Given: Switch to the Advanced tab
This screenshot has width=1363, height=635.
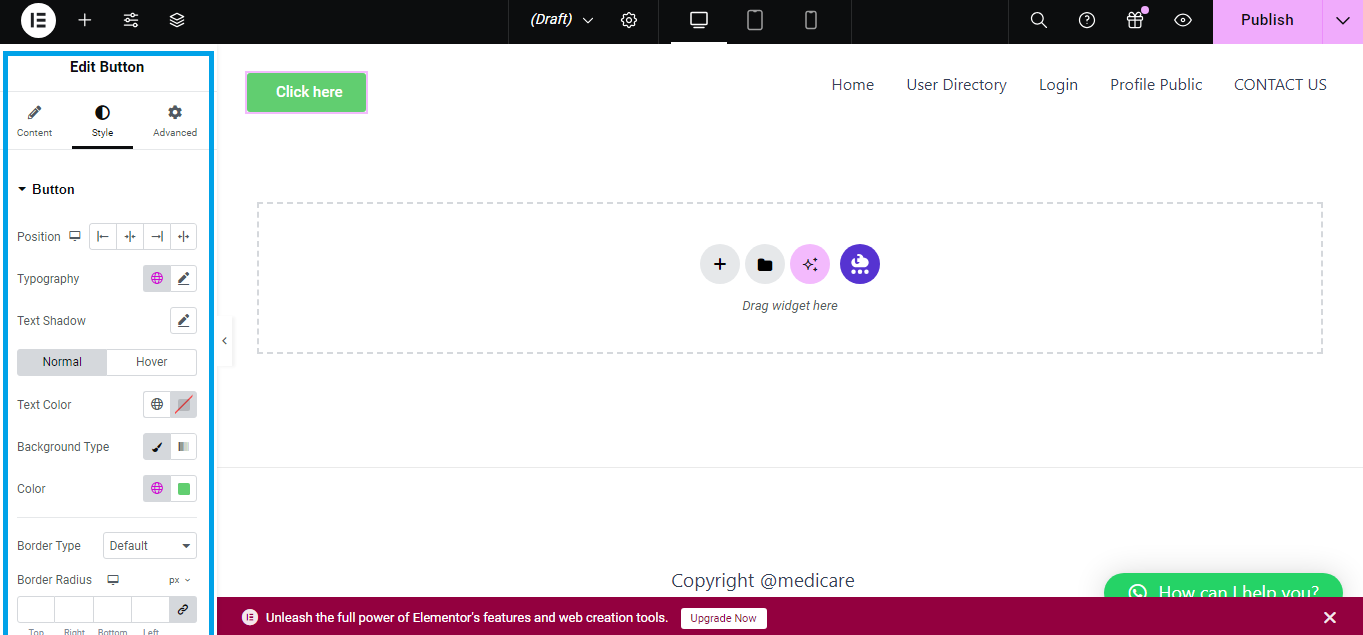Looking at the screenshot, I should (x=175, y=121).
